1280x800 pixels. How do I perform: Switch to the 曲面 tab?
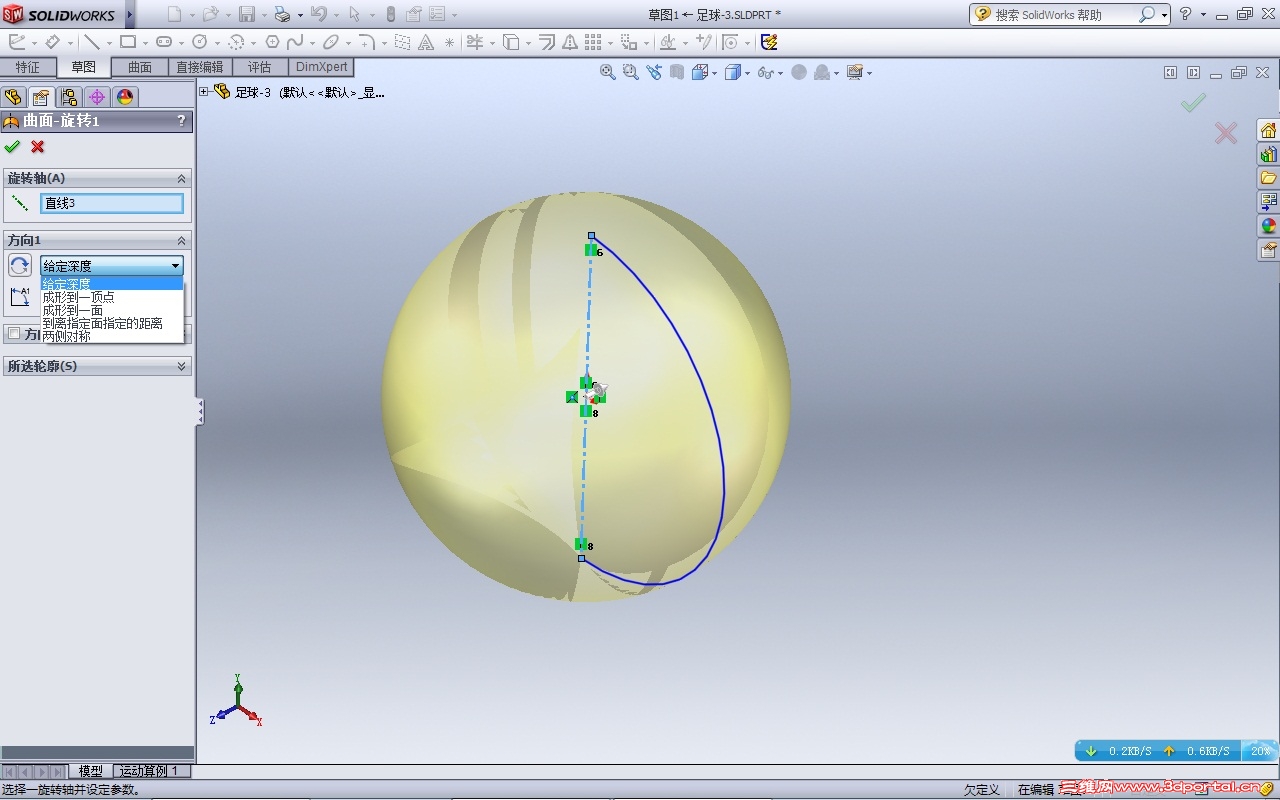[x=140, y=67]
